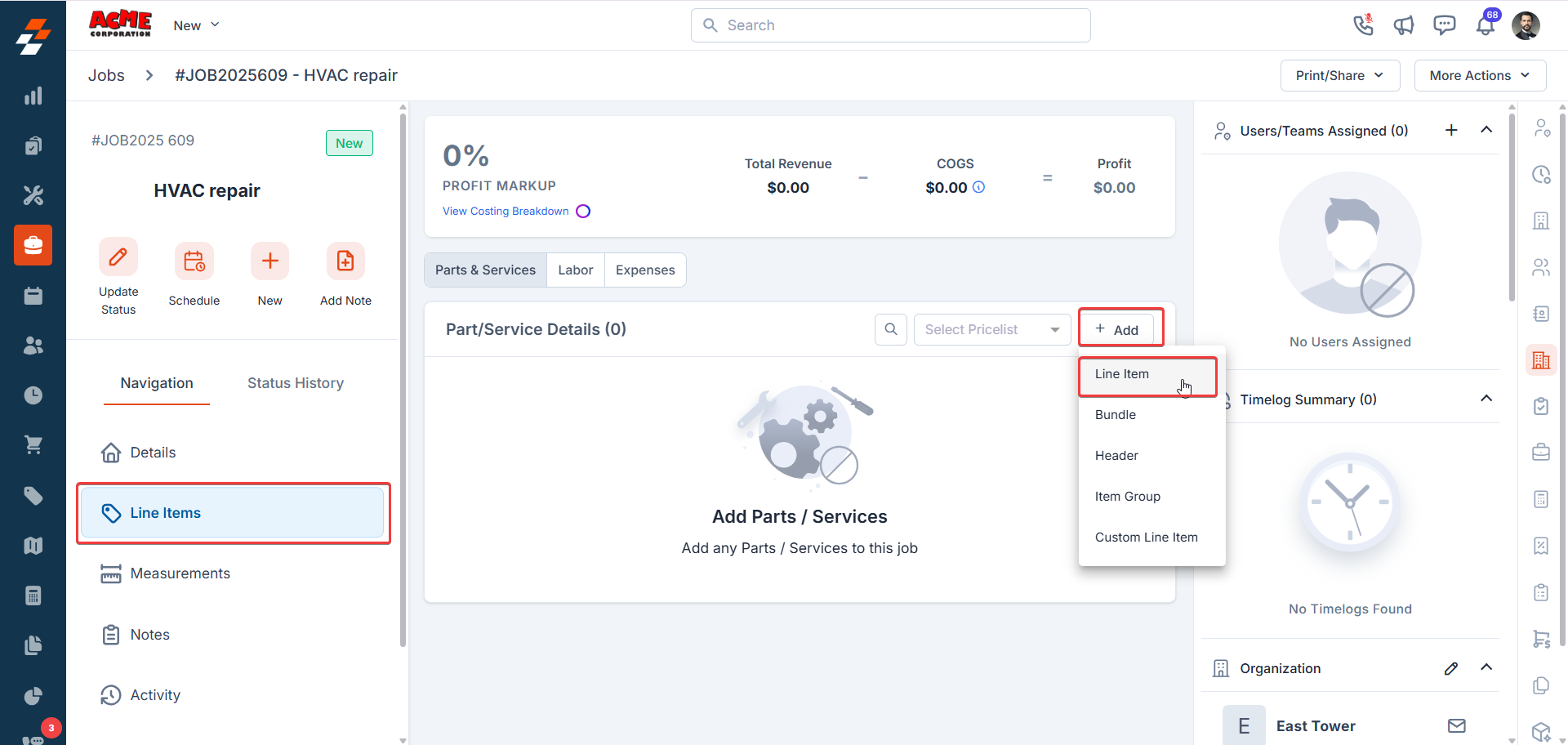Open the wrench and screwdriver tools icon in sidebar
Screen dimensions: 1568x745
click(x=33, y=195)
